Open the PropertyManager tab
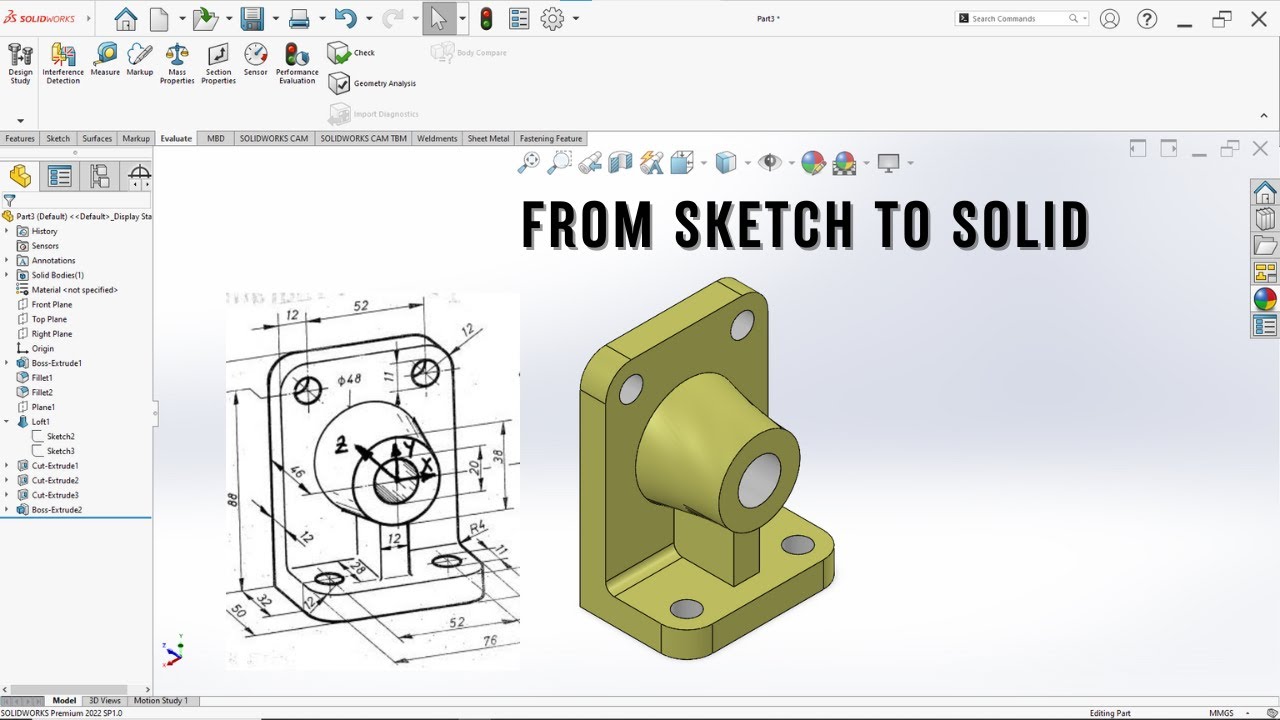 60,177
